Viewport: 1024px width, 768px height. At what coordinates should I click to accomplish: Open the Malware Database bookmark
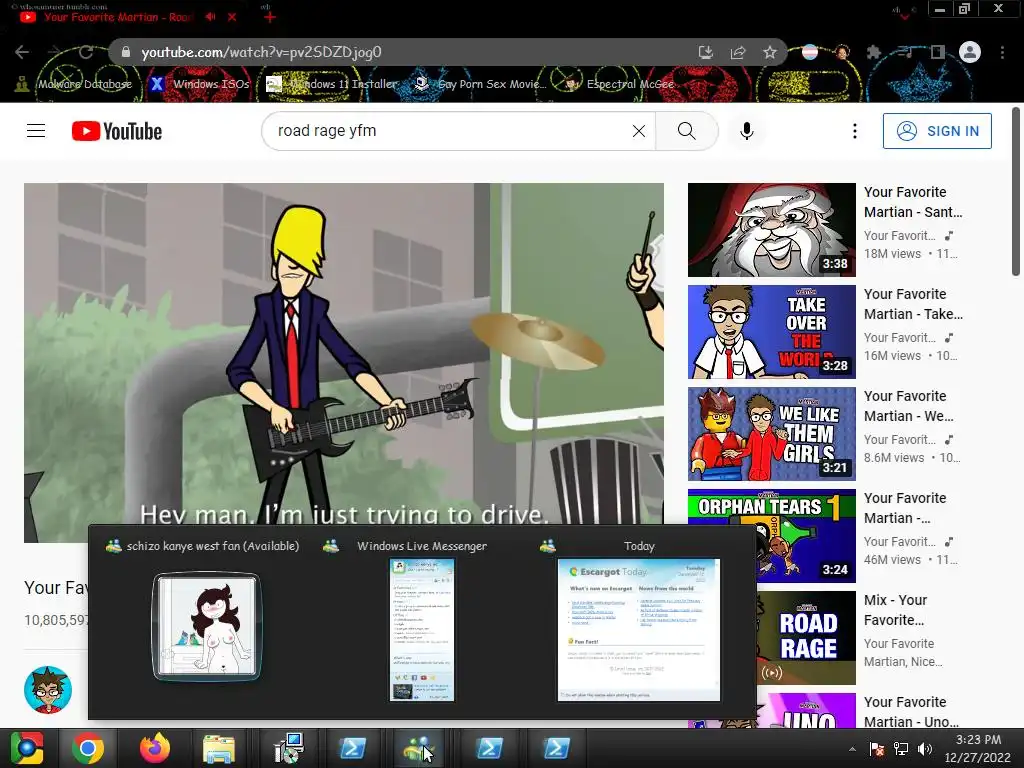(73, 84)
